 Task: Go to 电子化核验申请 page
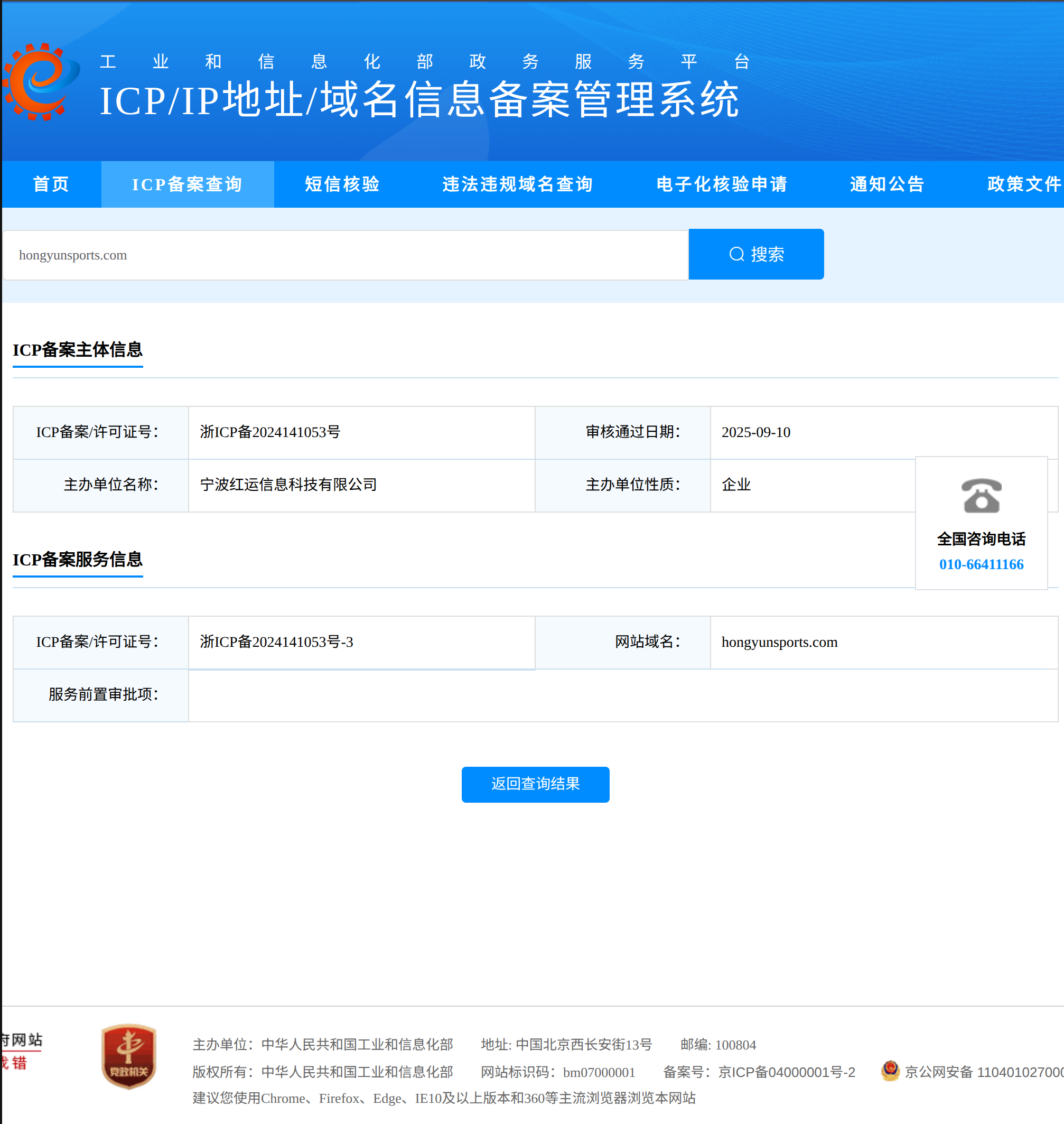pyautogui.click(x=722, y=184)
